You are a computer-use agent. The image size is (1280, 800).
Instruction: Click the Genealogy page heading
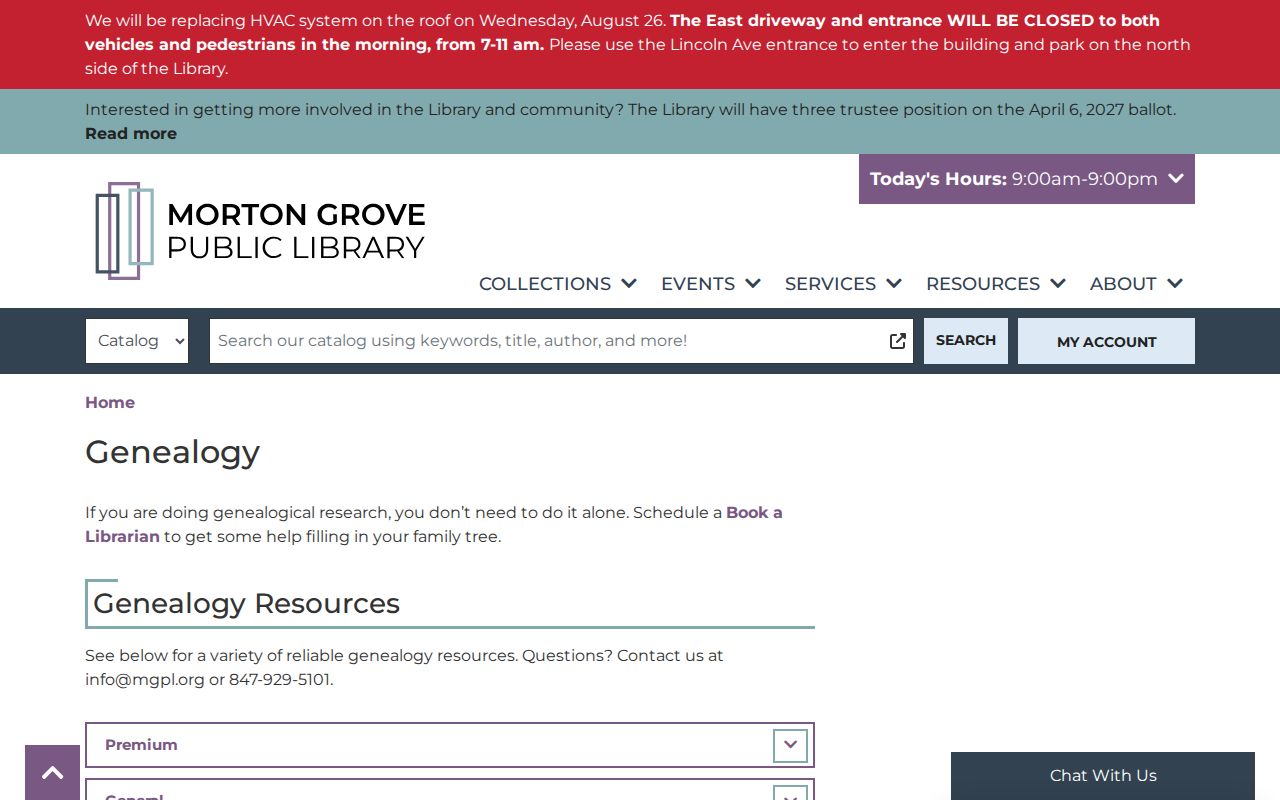[173, 452]
